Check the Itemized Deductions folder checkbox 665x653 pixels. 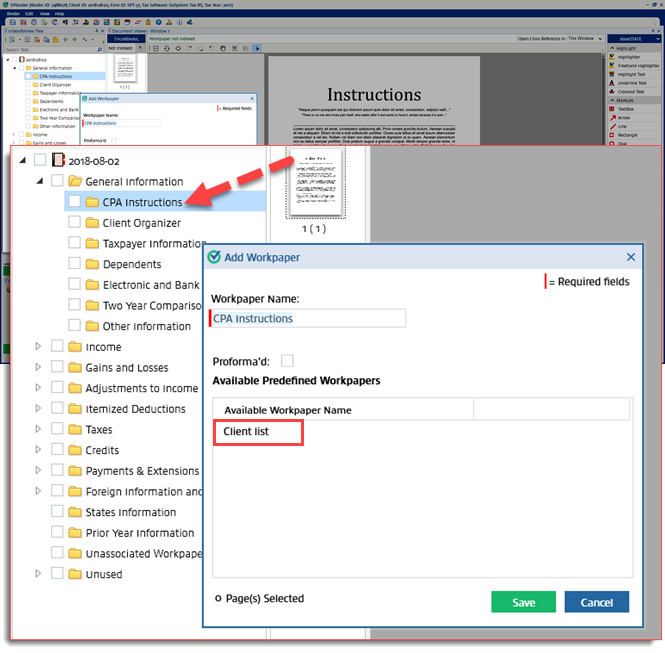(58, 408)
